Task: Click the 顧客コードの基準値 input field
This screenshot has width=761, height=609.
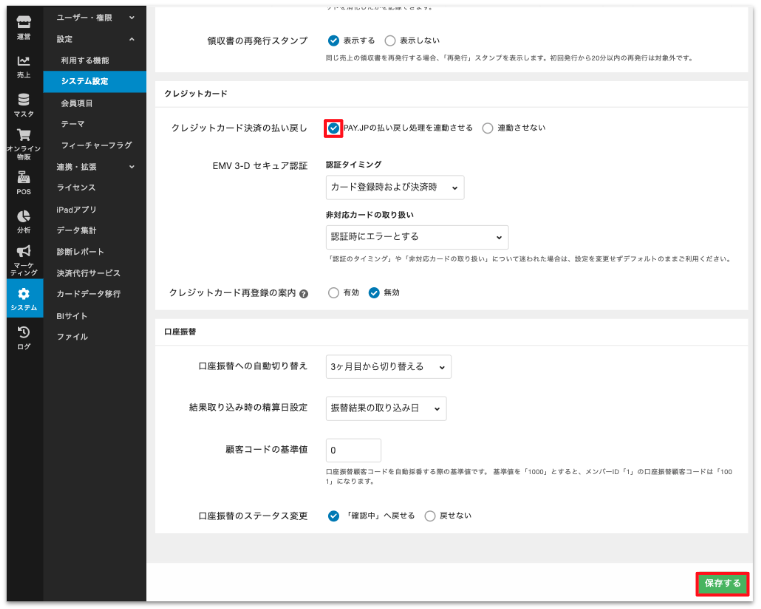Action: coord(354,450)
